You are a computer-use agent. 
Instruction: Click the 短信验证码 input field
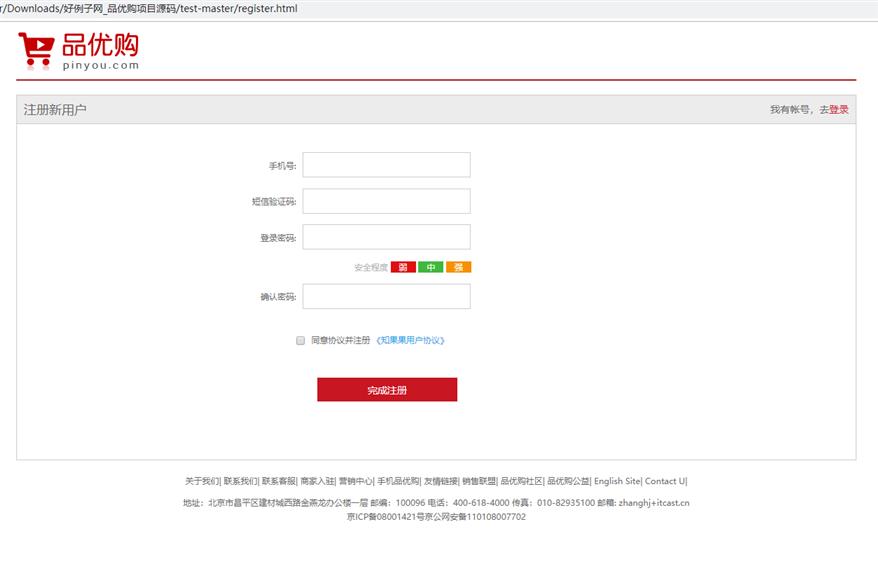tap(386, 201)
